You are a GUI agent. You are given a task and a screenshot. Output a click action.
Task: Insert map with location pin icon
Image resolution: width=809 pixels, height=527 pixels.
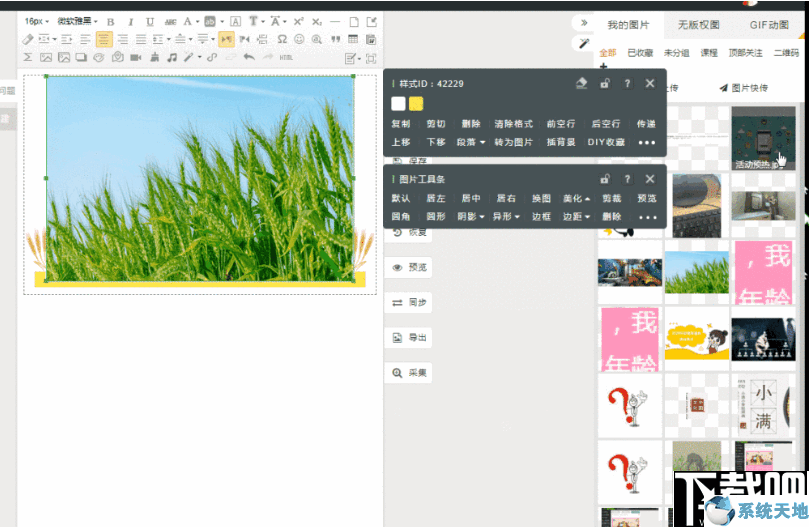click(118, 57)
